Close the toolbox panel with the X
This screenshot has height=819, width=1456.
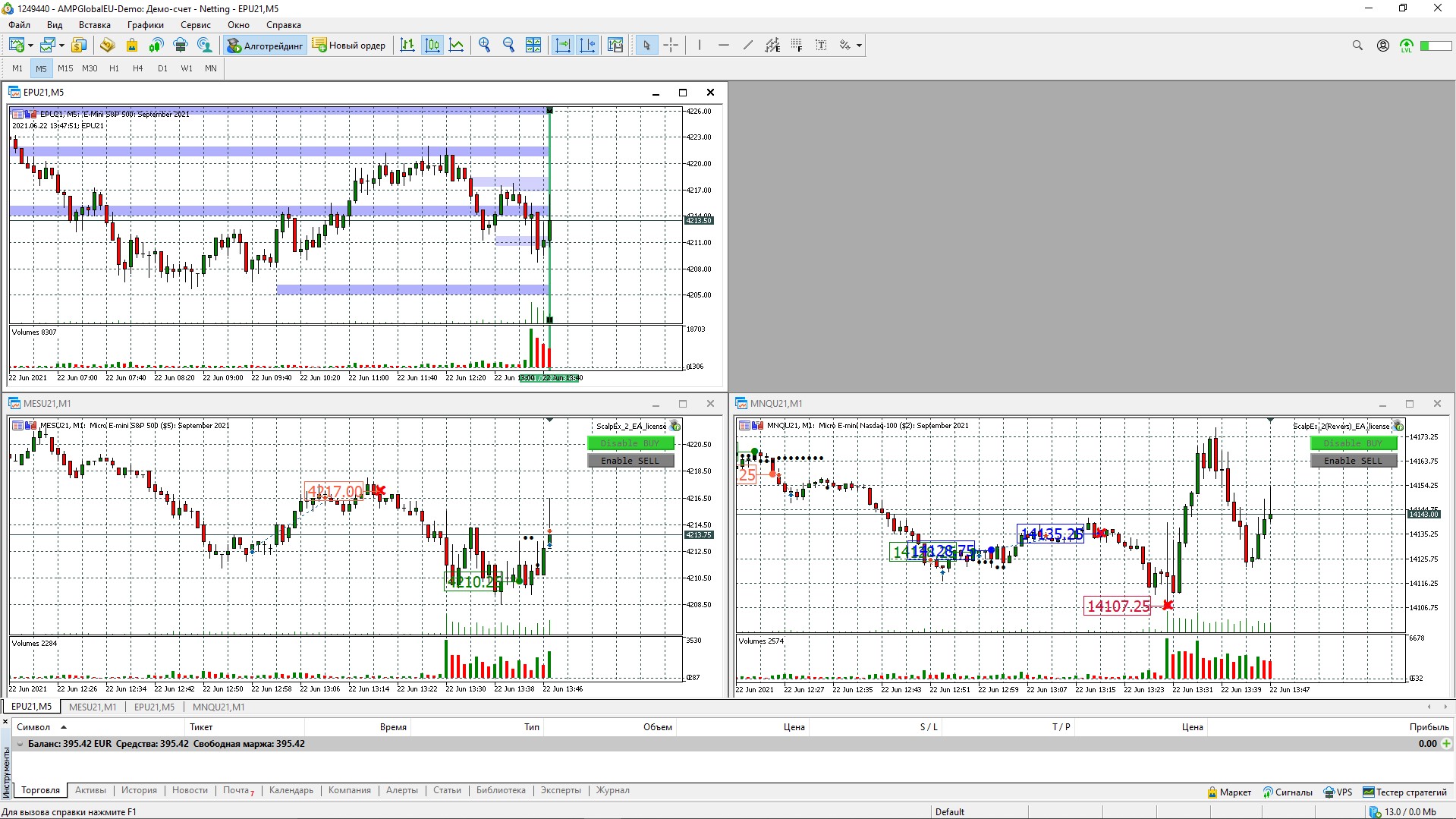coord(5,722)
